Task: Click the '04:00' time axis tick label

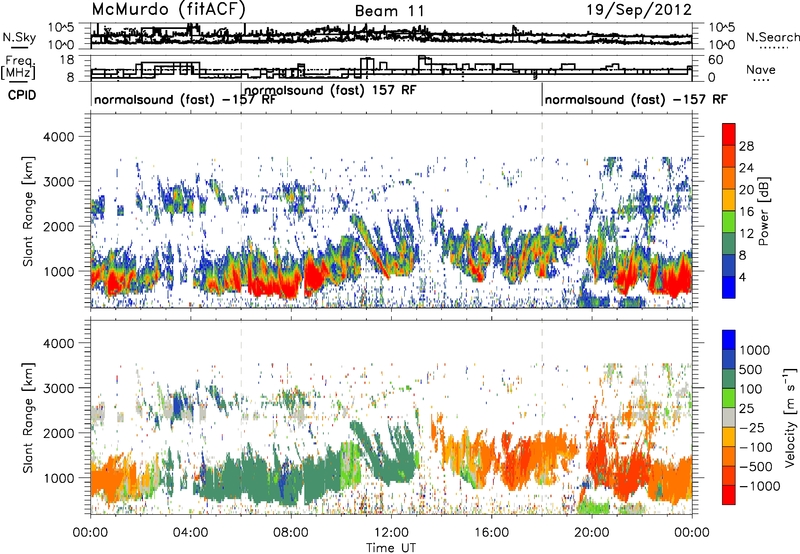Action: [x=190, y=533]
